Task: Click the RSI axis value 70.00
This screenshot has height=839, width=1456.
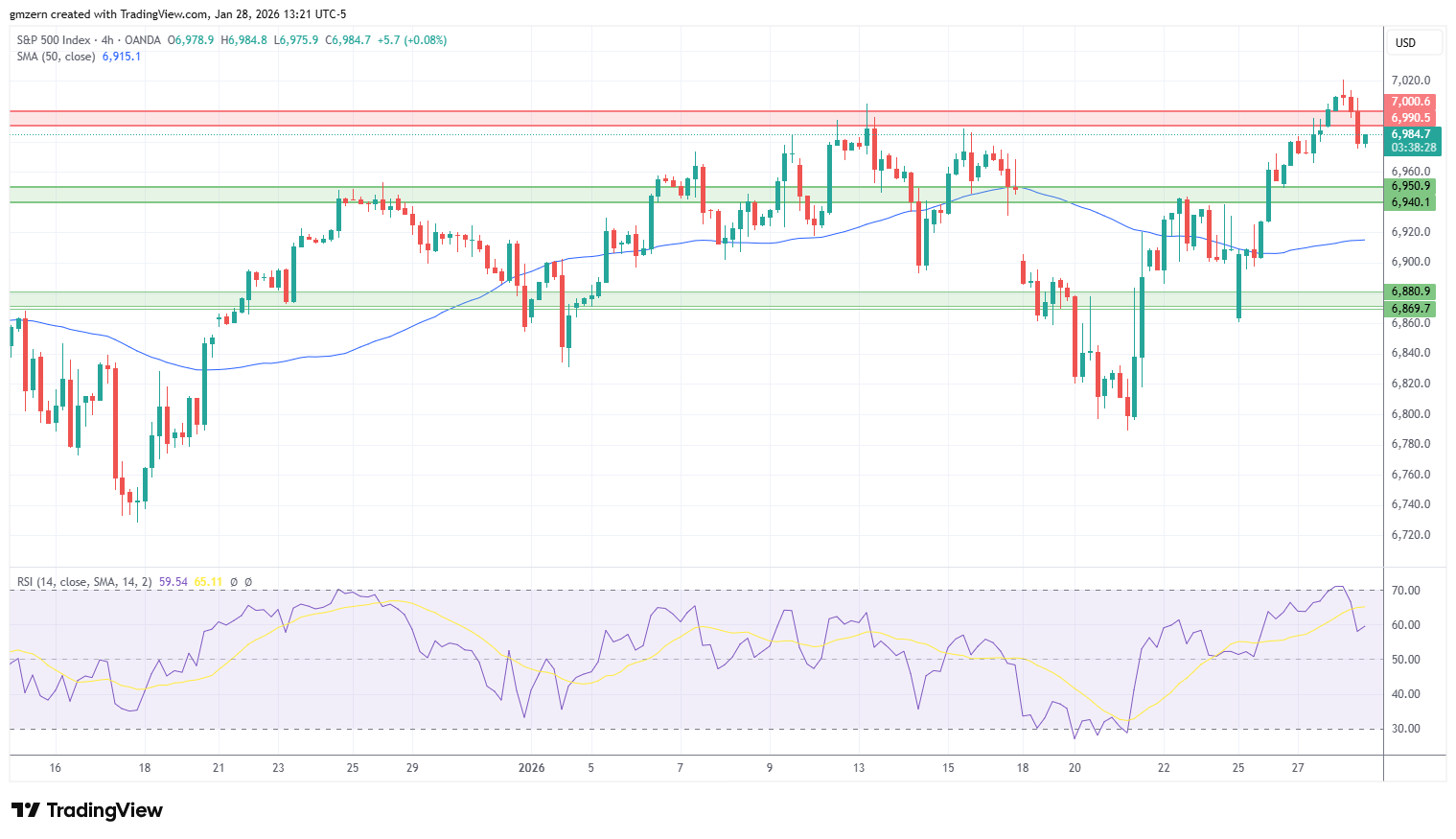Action: [x=1405, y=591]
